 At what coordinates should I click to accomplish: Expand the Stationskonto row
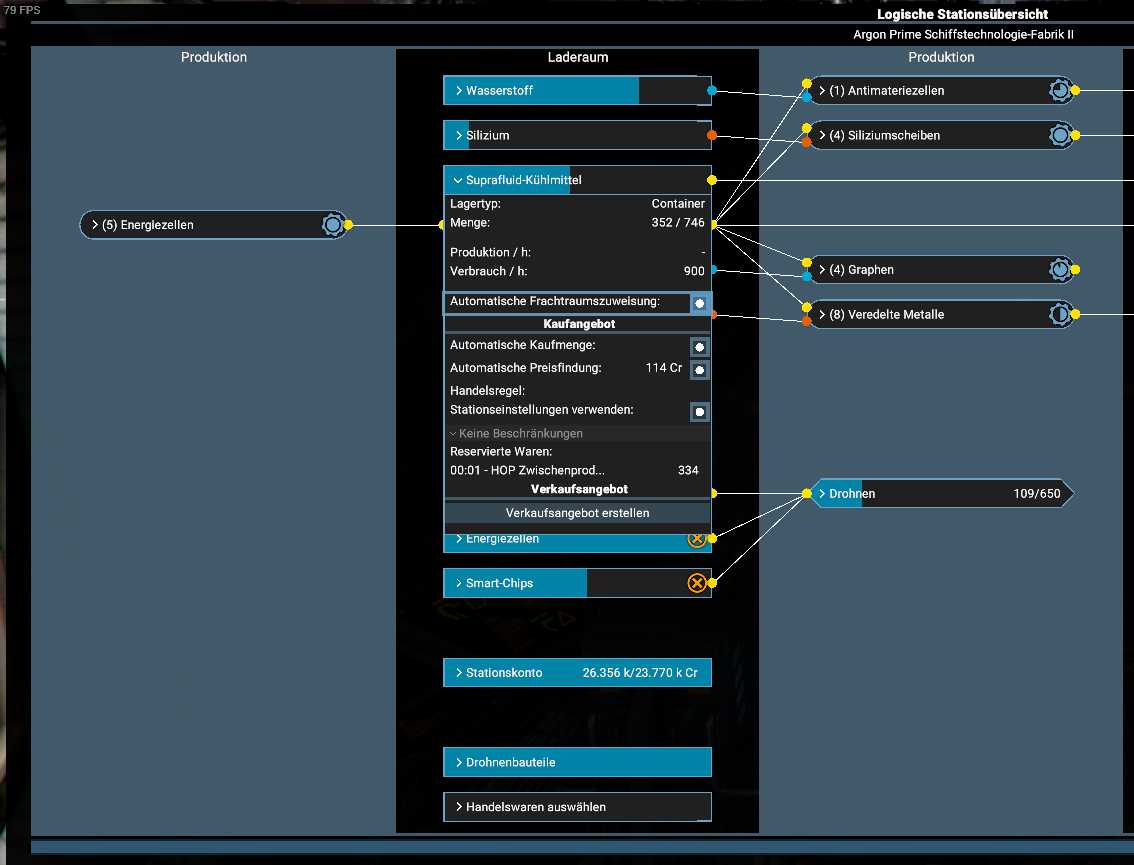point(577,673)
